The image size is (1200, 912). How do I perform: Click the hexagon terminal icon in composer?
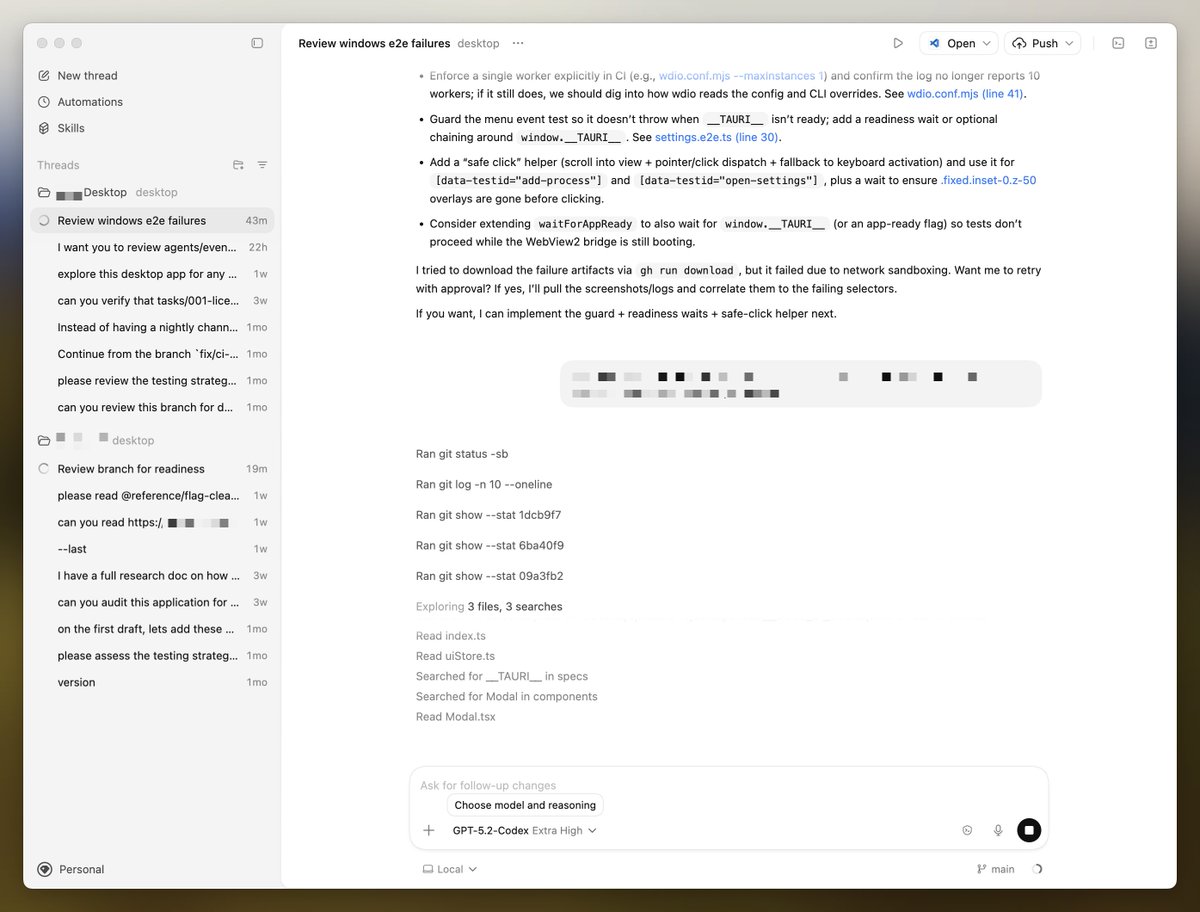pyautogui.click(x=967, y=830)
